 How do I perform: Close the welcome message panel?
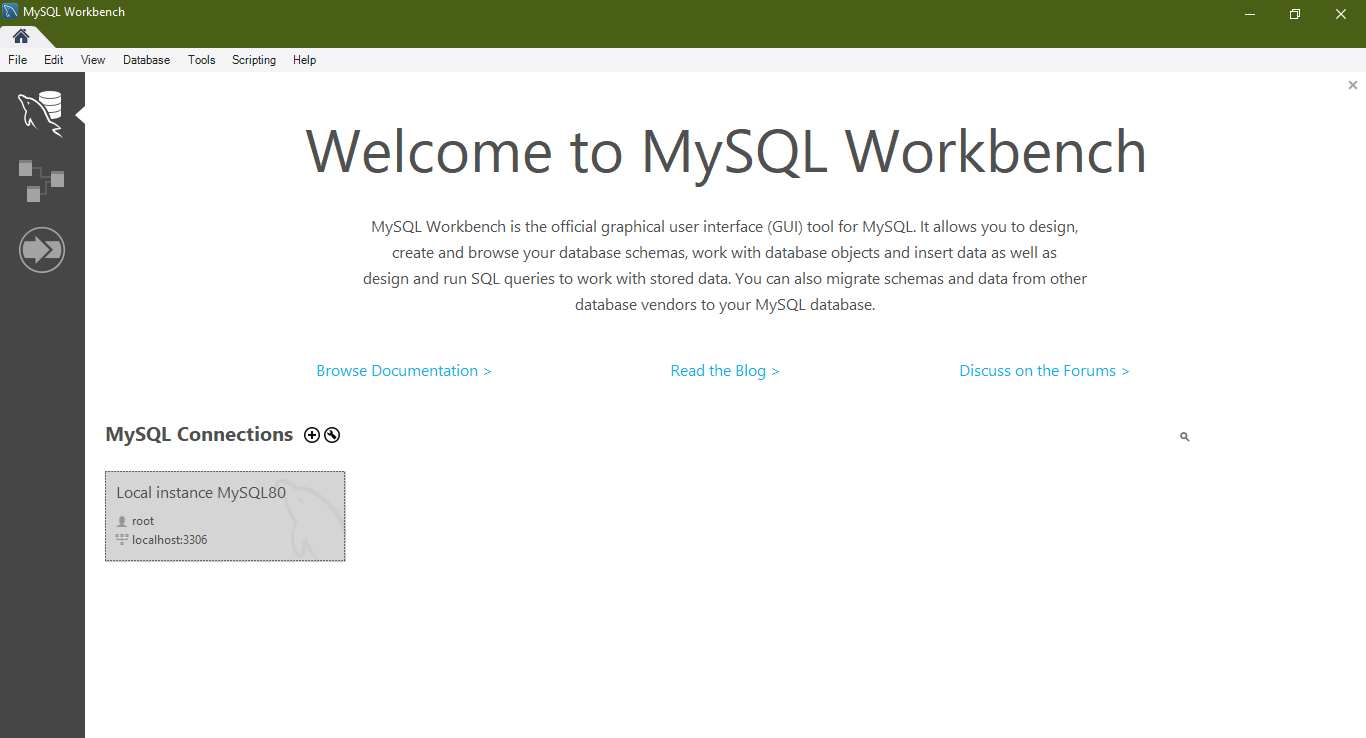coord(1353,85)
